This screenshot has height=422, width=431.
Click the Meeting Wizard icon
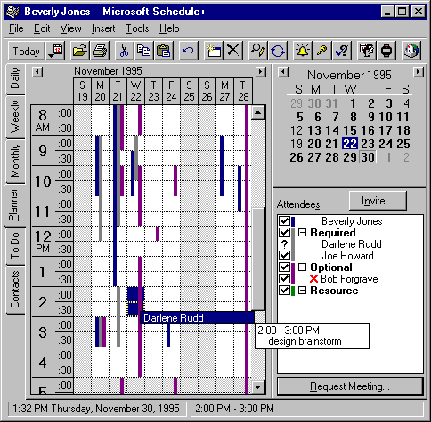pos(366,51)
